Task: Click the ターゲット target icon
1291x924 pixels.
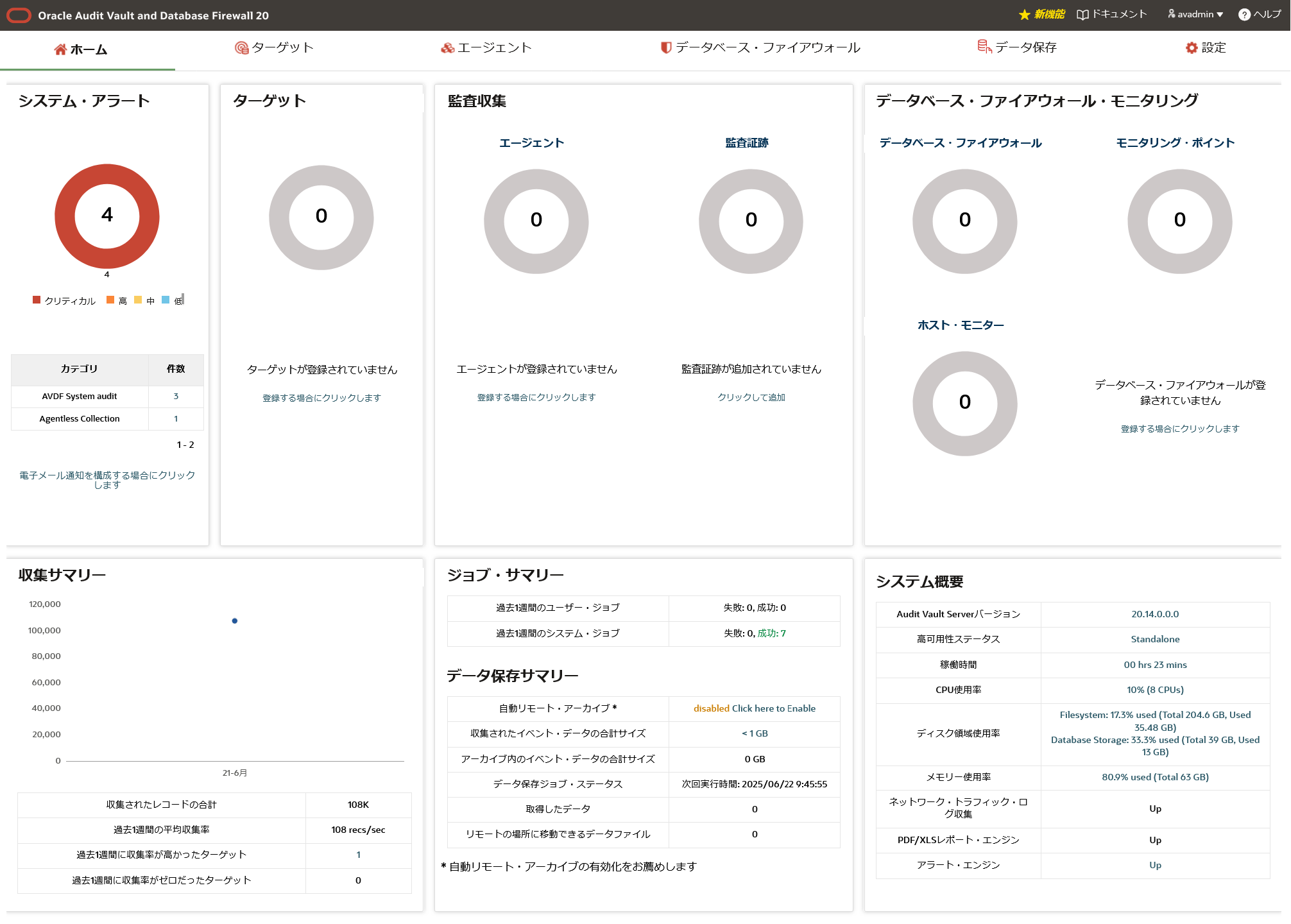Action: pos(241,48)
